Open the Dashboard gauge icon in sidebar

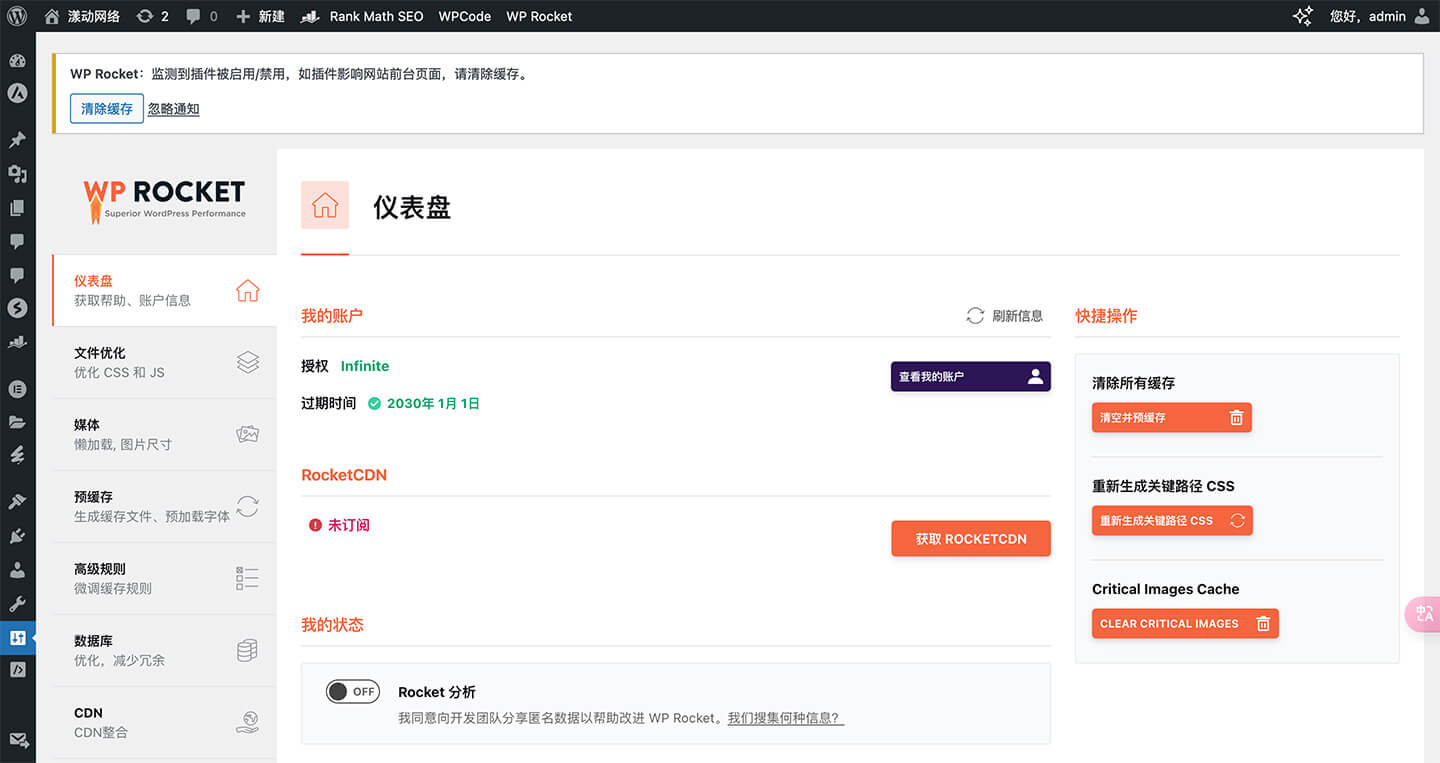[x=17, y=61]
